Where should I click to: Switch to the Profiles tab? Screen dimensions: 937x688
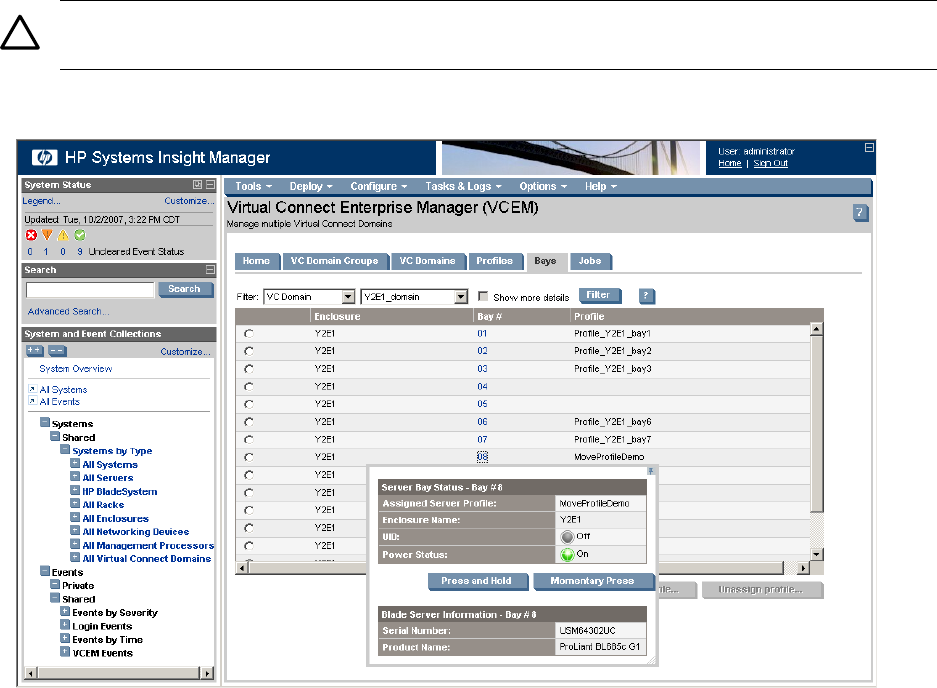494,261
